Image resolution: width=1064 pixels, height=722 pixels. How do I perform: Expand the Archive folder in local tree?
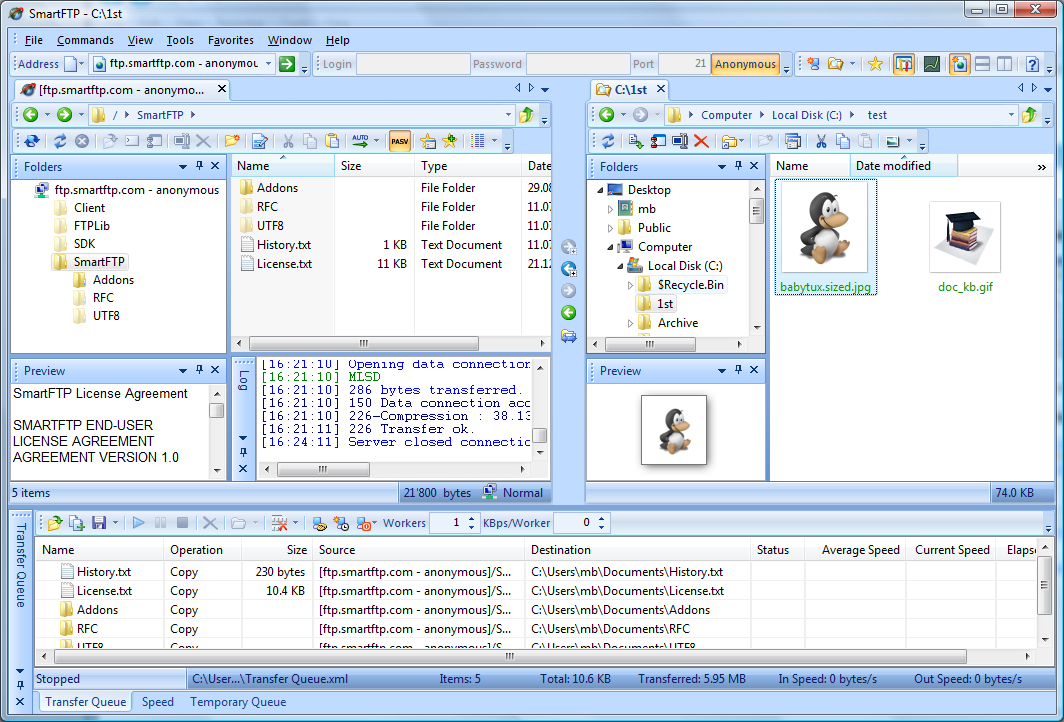point(631,323)
